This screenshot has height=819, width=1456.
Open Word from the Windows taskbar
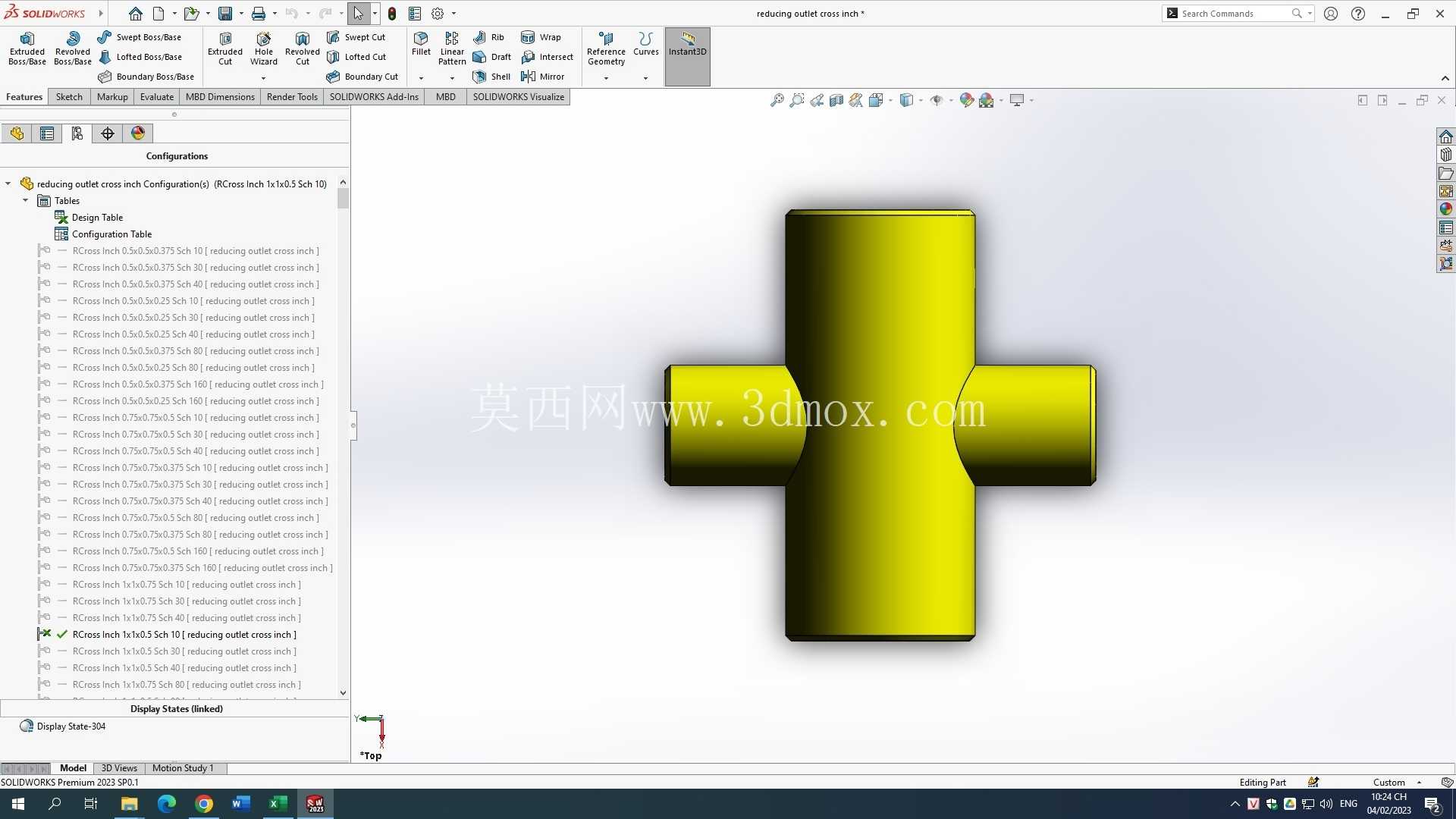241,804
